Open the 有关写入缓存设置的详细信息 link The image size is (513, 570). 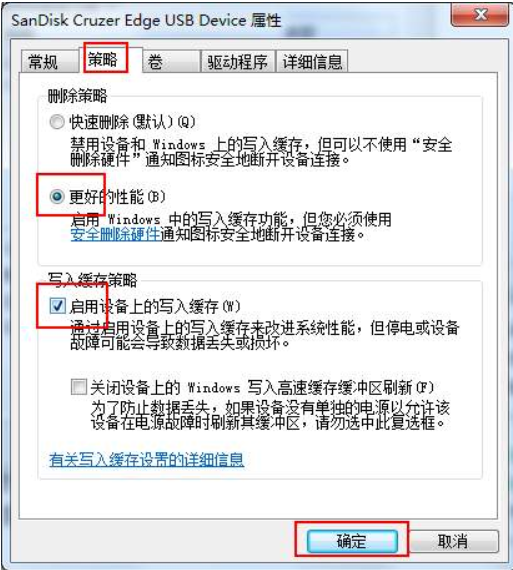coord(147,459)
